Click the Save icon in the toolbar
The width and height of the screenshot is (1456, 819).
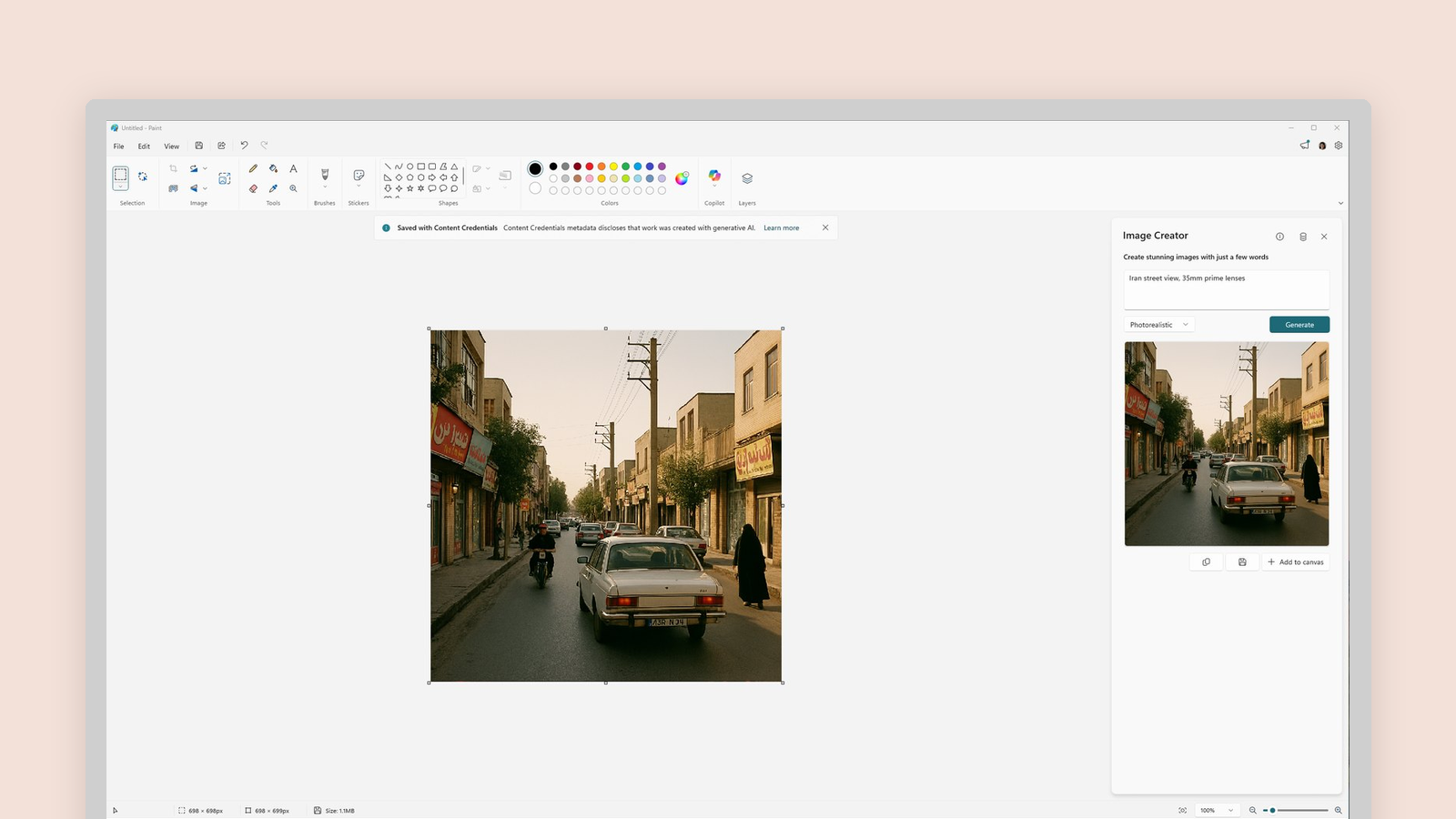pyautogui.click(x=199, y=146)
